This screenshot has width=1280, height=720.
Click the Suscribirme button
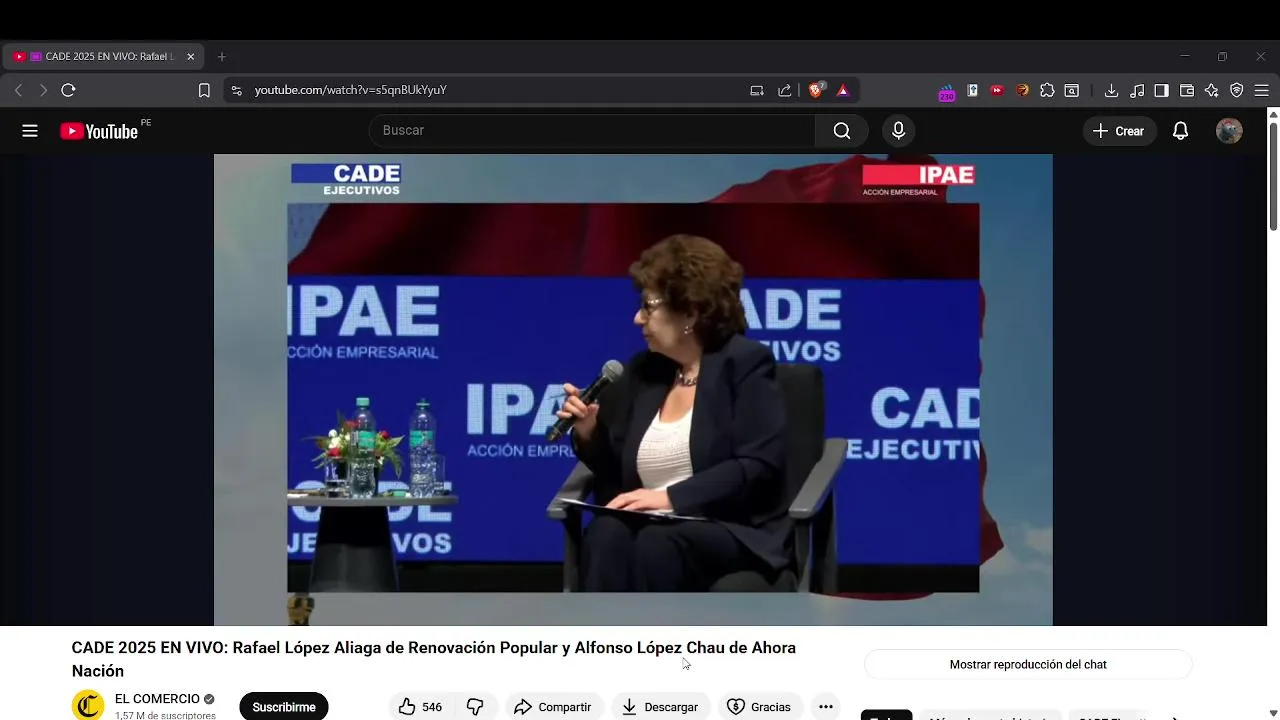pyautogui.click(x=284, y=707)
